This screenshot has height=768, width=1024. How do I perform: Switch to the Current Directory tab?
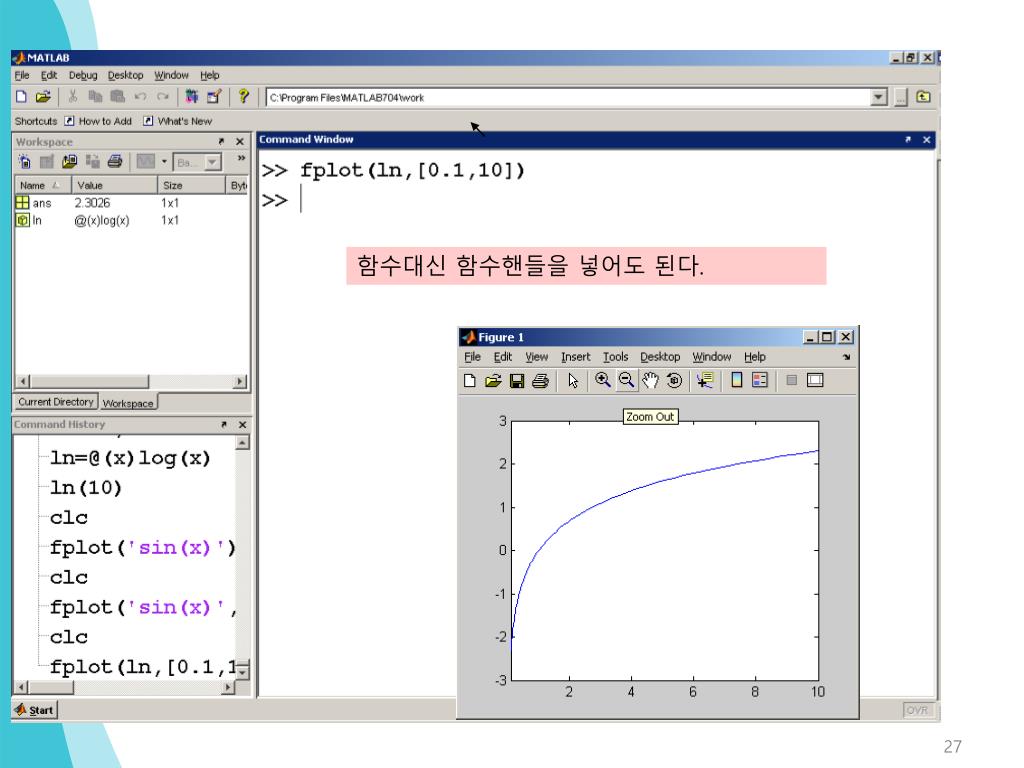pyautogui.click(x=56, y=402)
